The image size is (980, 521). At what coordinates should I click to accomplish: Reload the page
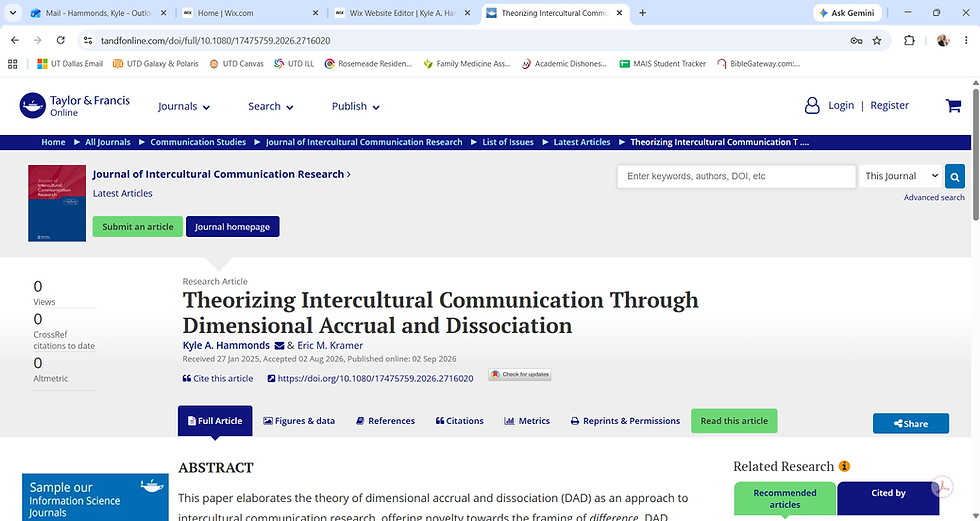[61, 40]
